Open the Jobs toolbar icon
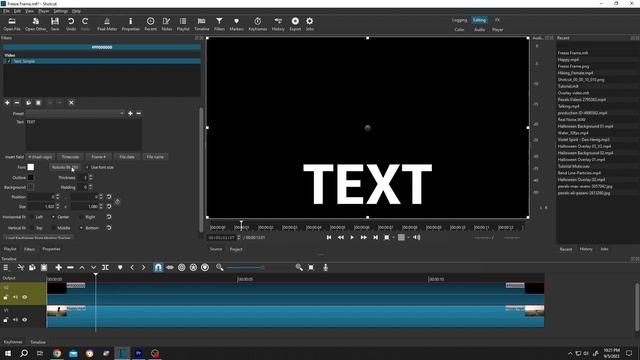 coord(310,24)
